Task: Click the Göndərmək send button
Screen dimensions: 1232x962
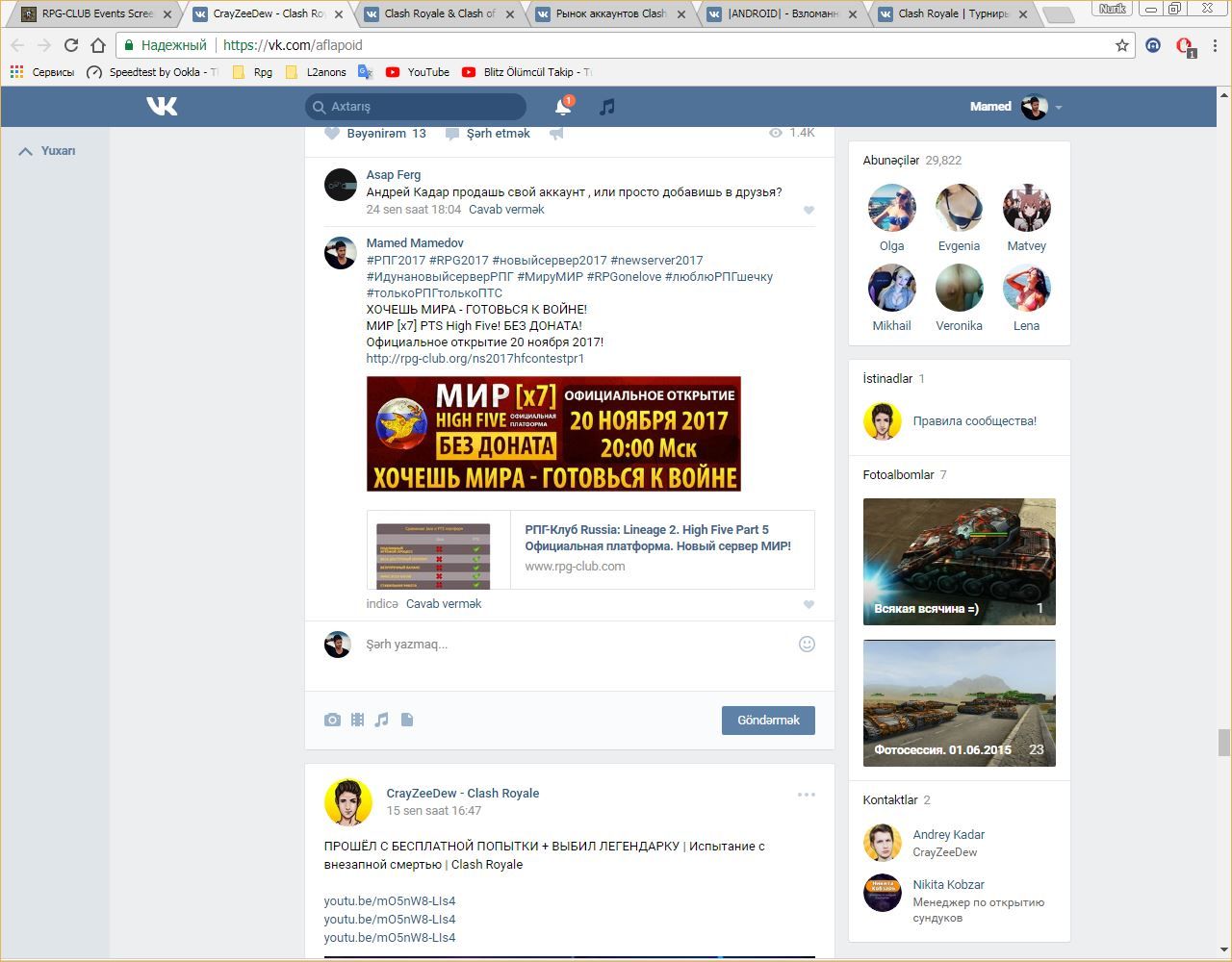Action: [x=768, y=721]
